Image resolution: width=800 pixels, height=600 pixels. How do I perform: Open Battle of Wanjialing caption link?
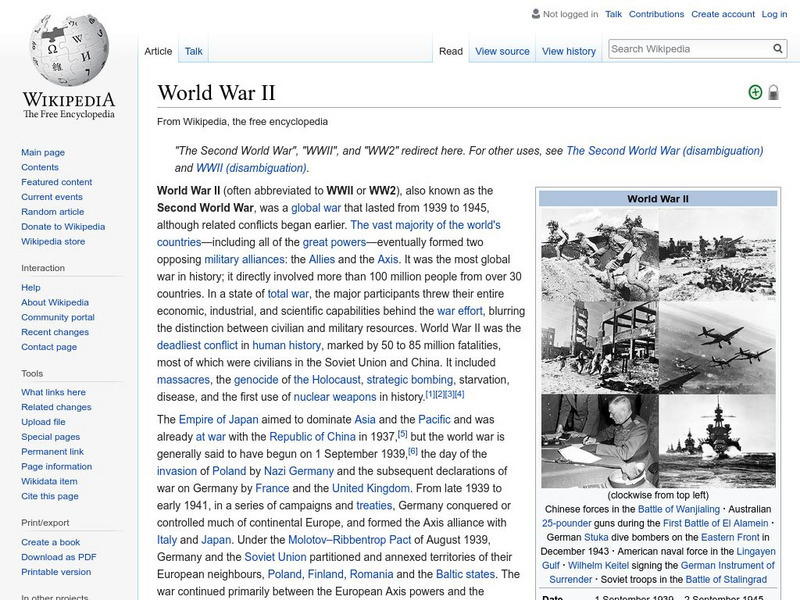coord(679,509)
